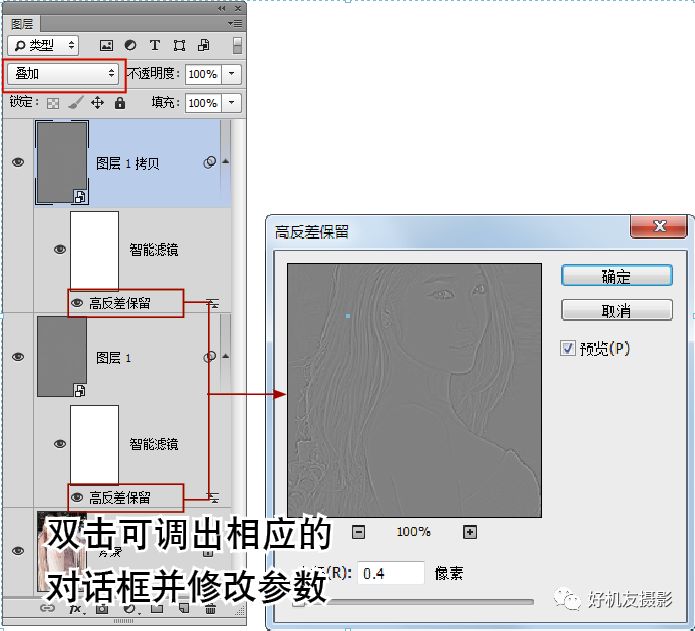
Task: Lock all padlock icon
Action: (x=120, y=103)
